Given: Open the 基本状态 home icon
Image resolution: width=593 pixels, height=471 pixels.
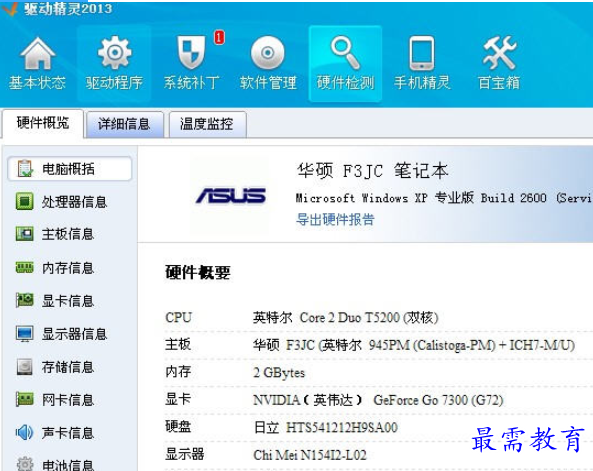Looking at the screenshot, I should [x=37, y=53].
